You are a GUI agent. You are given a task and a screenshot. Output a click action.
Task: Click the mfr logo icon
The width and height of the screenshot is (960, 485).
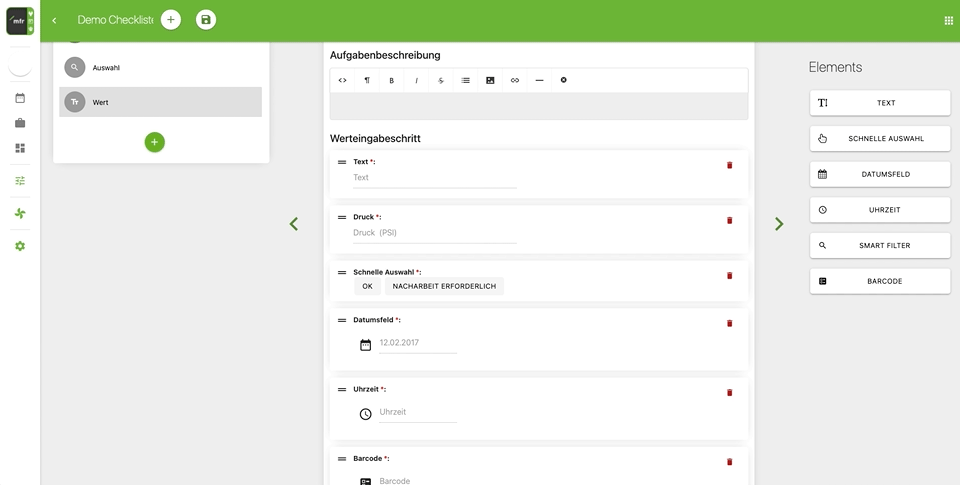point(20,21)
